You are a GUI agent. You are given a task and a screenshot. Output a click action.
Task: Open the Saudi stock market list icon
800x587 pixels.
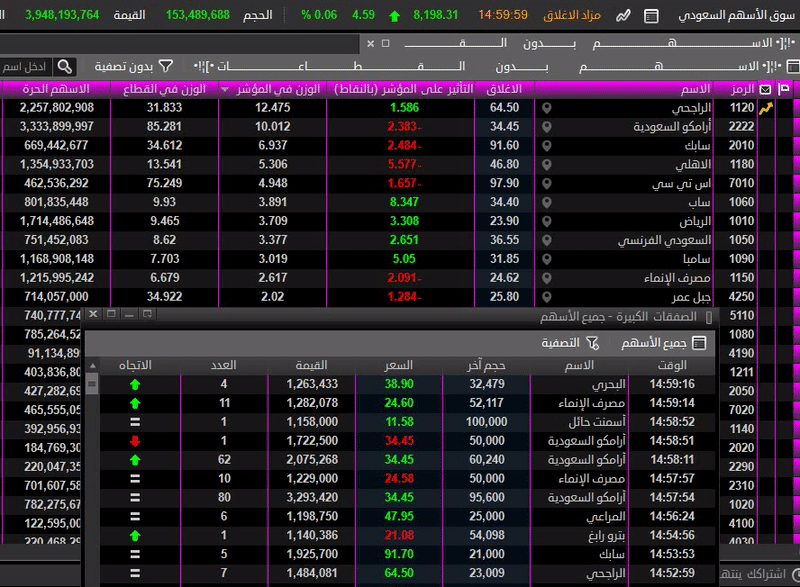click(652, 15)
